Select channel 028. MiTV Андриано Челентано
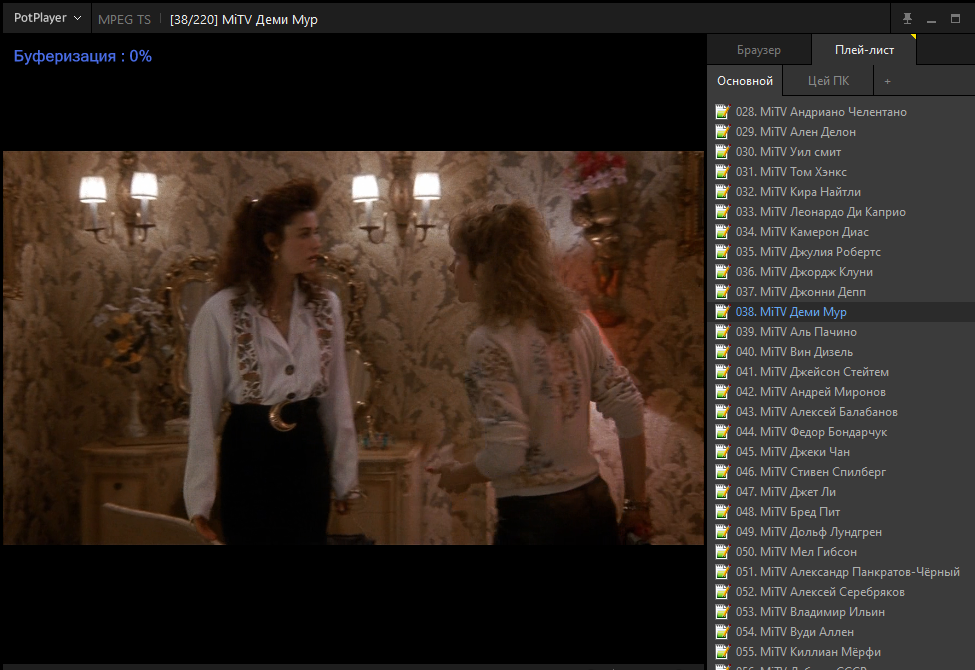The width and height of the screenshot is (975, 670). coord(841,112)
